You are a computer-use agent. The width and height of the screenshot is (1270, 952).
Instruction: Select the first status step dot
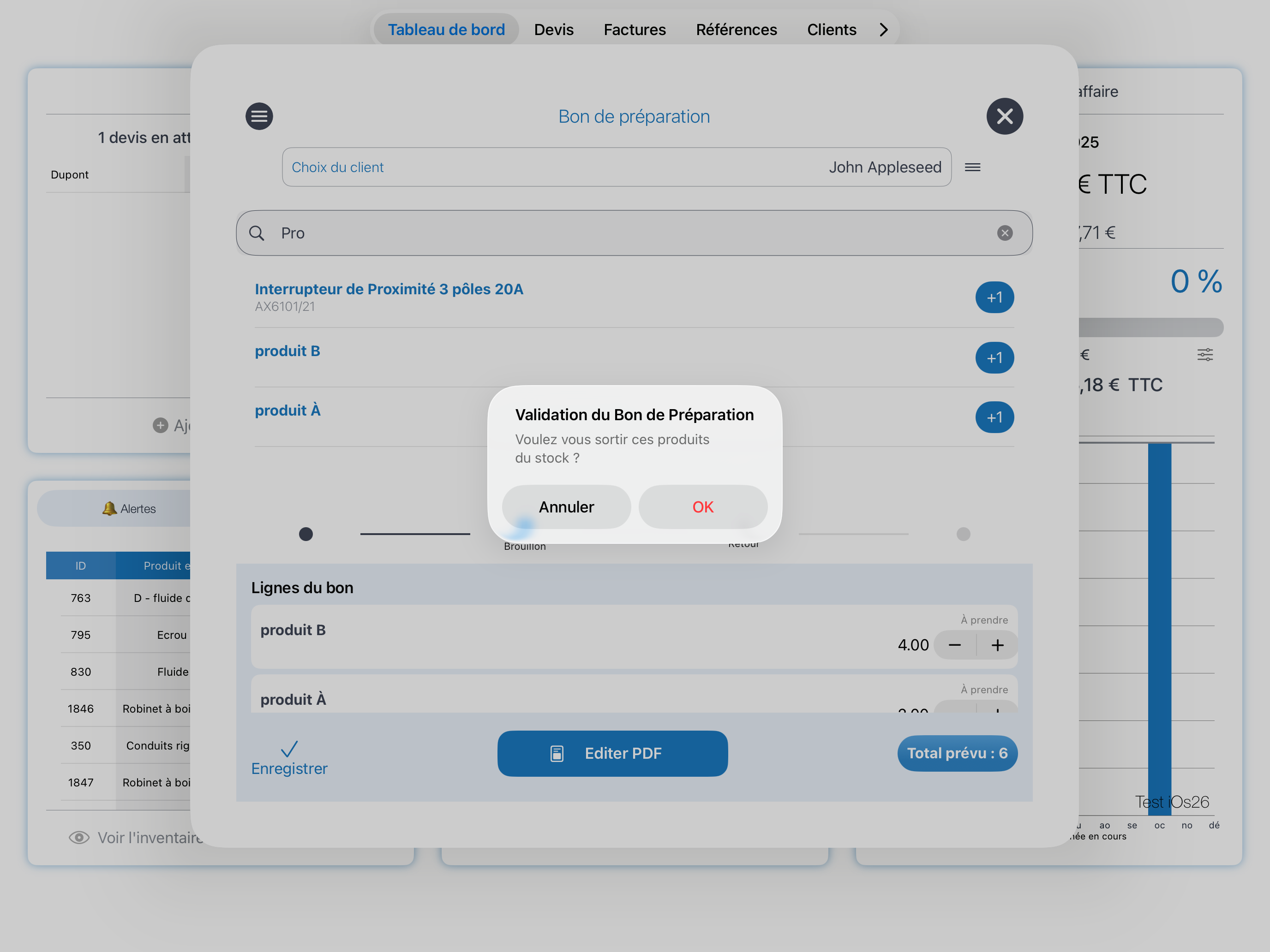(x=306, y=534)
